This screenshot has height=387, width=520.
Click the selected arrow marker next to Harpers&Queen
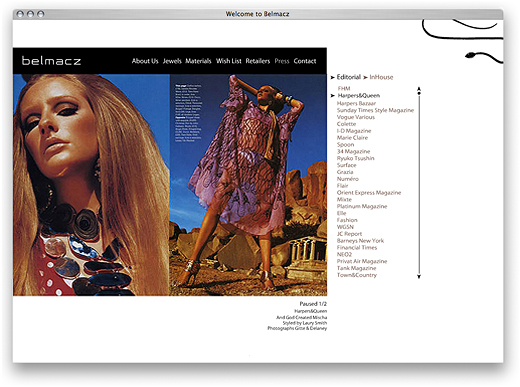tap(332, 96)
